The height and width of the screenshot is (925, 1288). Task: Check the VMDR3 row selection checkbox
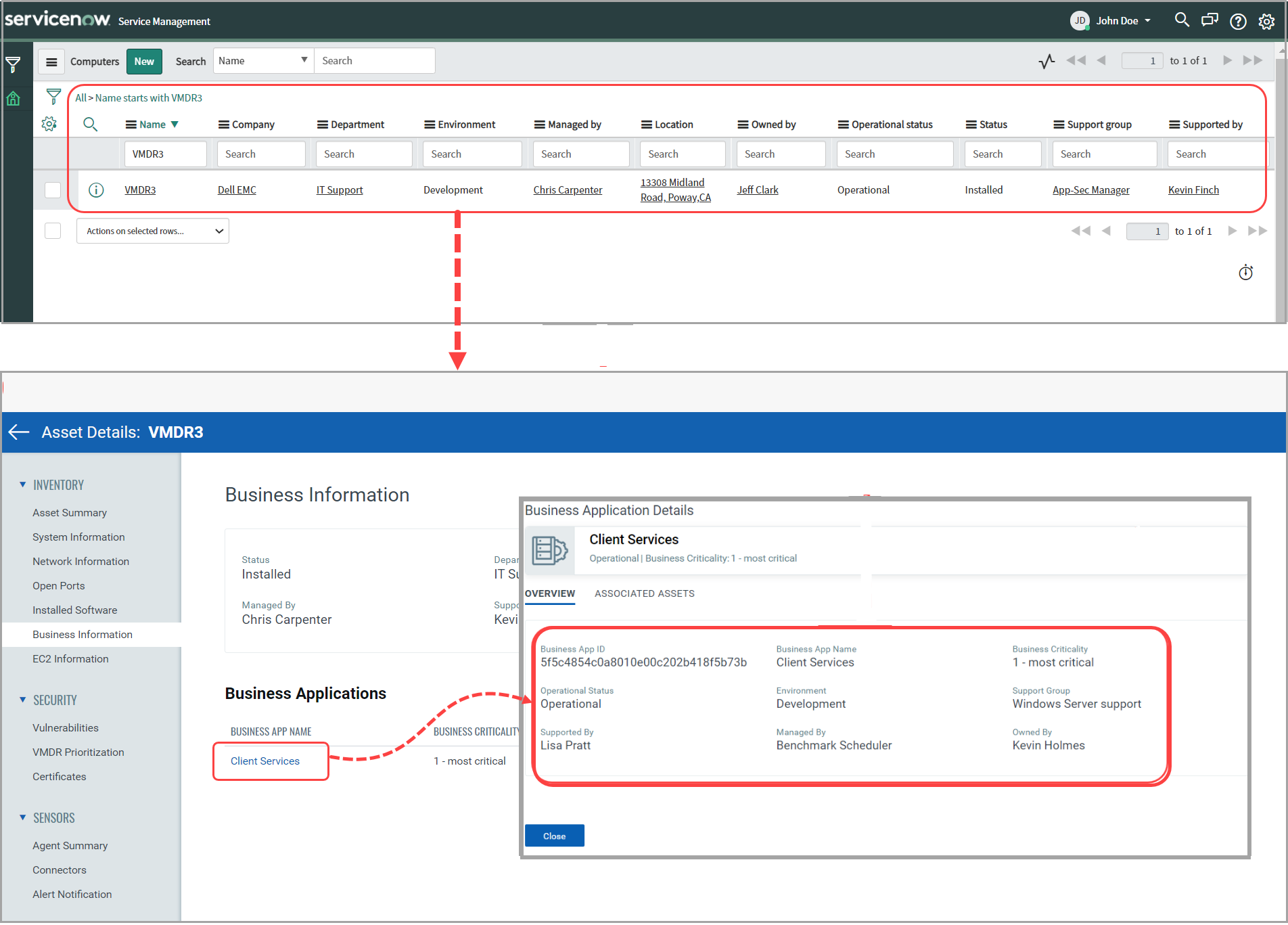click(52, 190)
